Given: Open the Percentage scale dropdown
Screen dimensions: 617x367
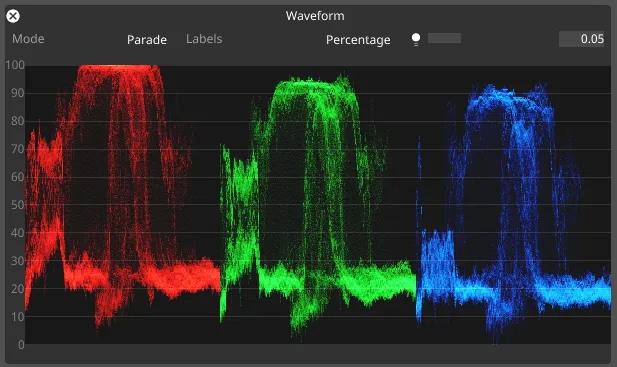Looking at the screenshot, I should click(x=358, y=40).
